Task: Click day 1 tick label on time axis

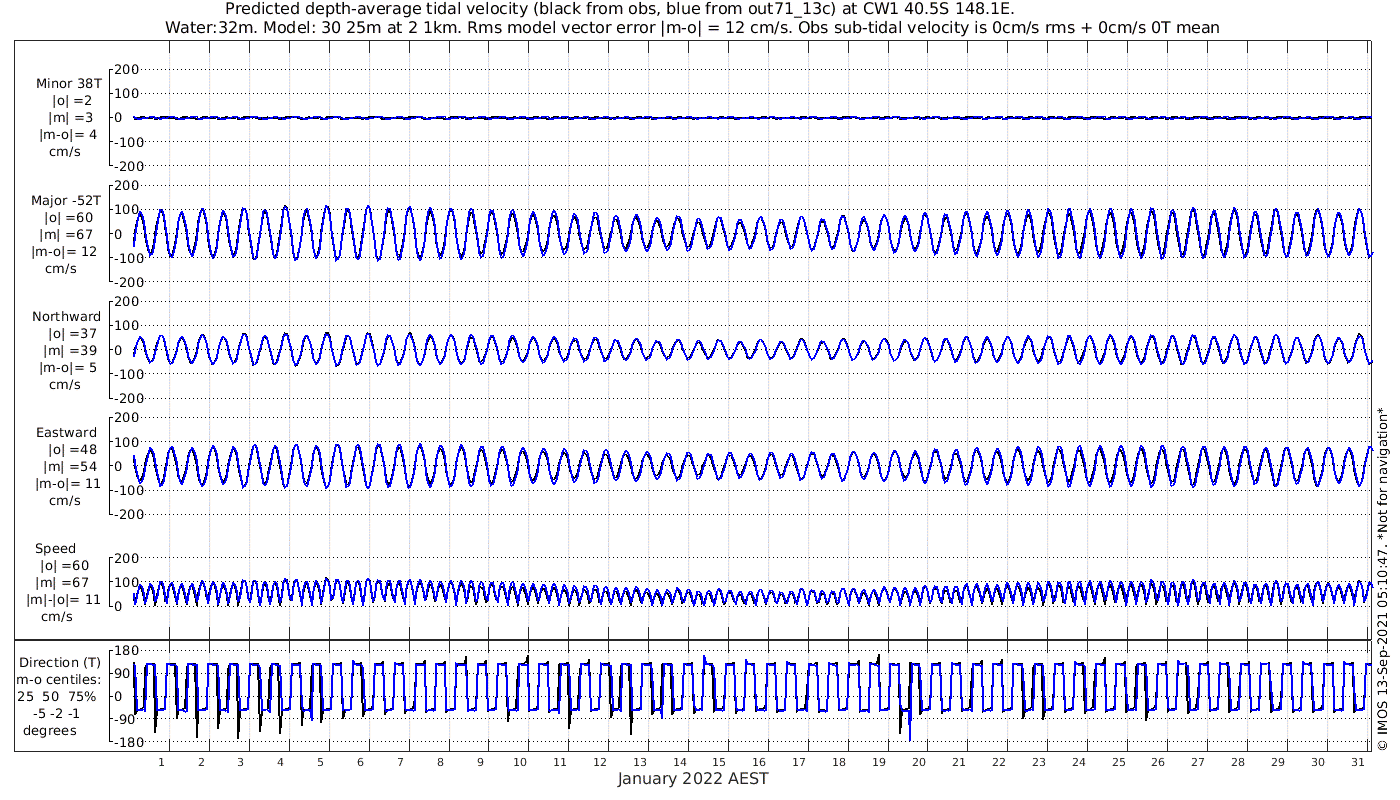Action: click(161, 762)
